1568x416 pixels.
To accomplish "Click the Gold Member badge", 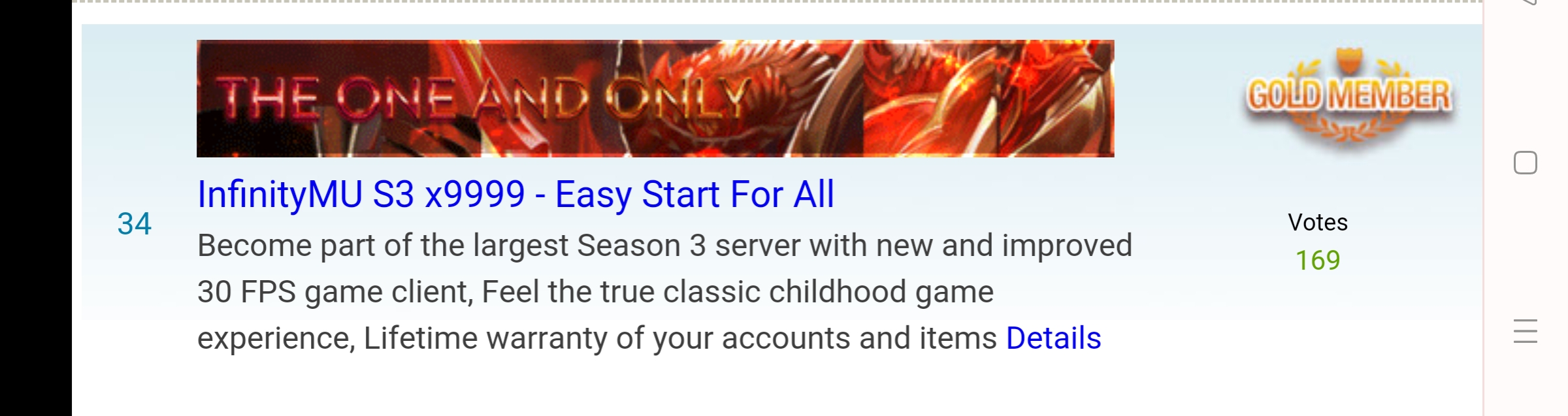I will click(1349, 97).
